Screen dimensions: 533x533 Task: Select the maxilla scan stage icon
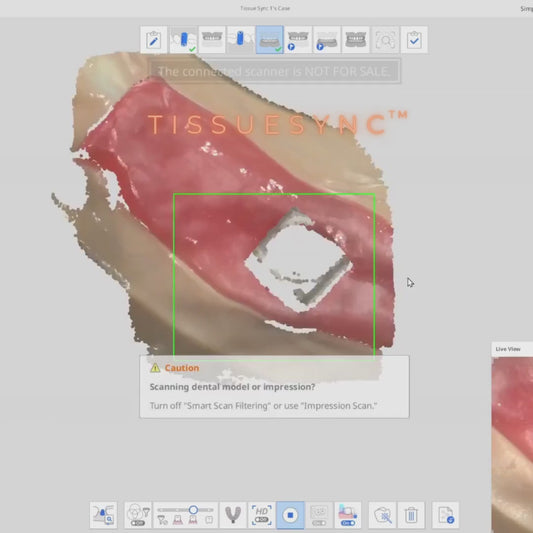[x=212, y=40]
